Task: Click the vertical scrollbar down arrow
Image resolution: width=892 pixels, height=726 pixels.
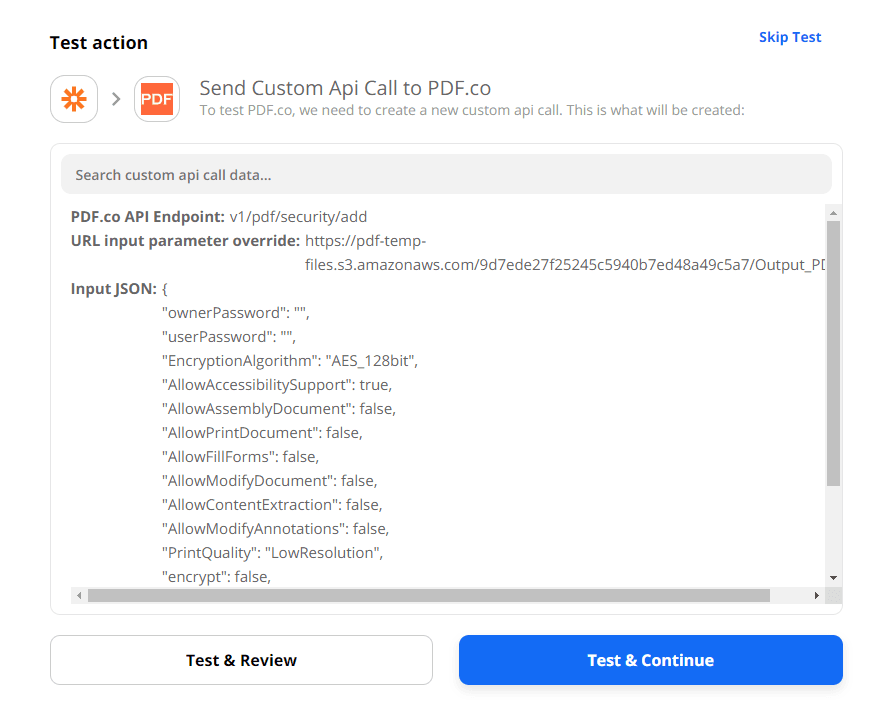Action: tap(833, 578)
